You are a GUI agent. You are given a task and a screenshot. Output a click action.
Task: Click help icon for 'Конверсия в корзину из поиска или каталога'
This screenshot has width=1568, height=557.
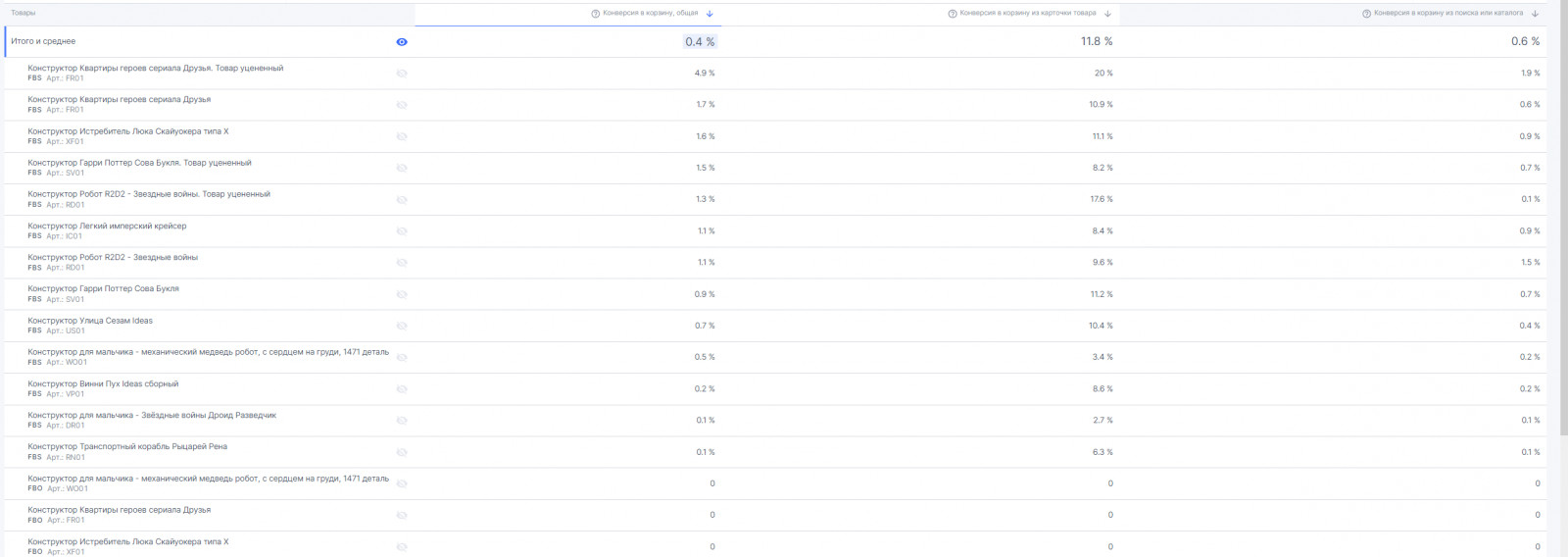click(x=1367, y=14)
